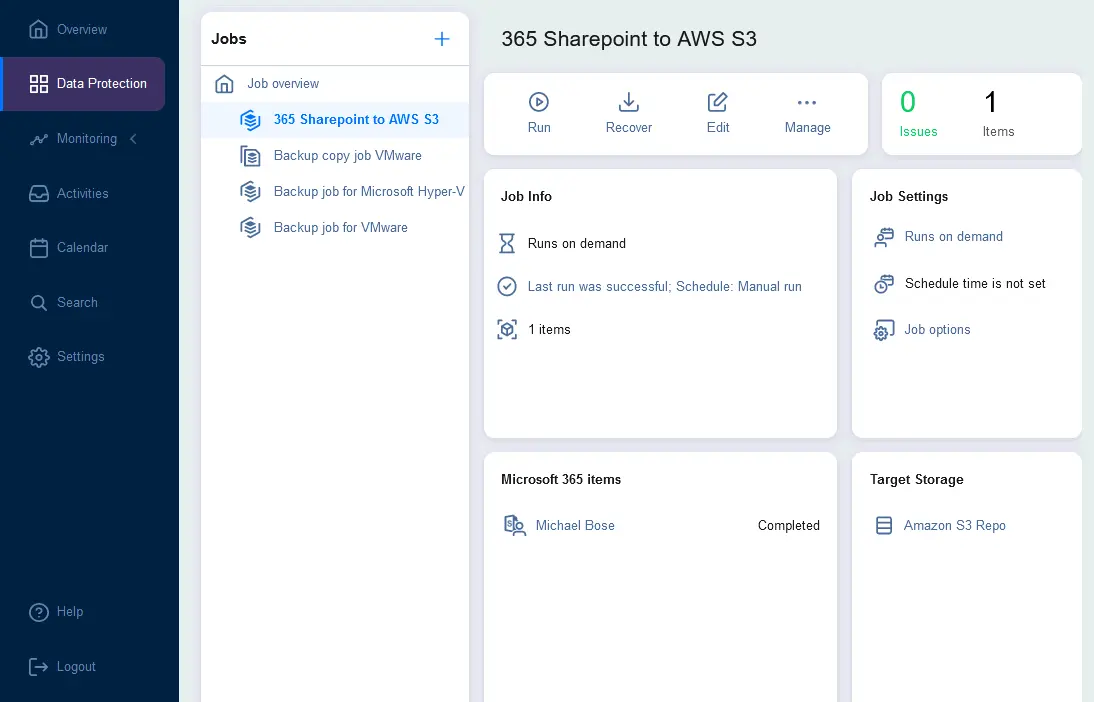Open the Overview menu item
The width and height of the screenshot is (1094, 702).
[82, 29]
